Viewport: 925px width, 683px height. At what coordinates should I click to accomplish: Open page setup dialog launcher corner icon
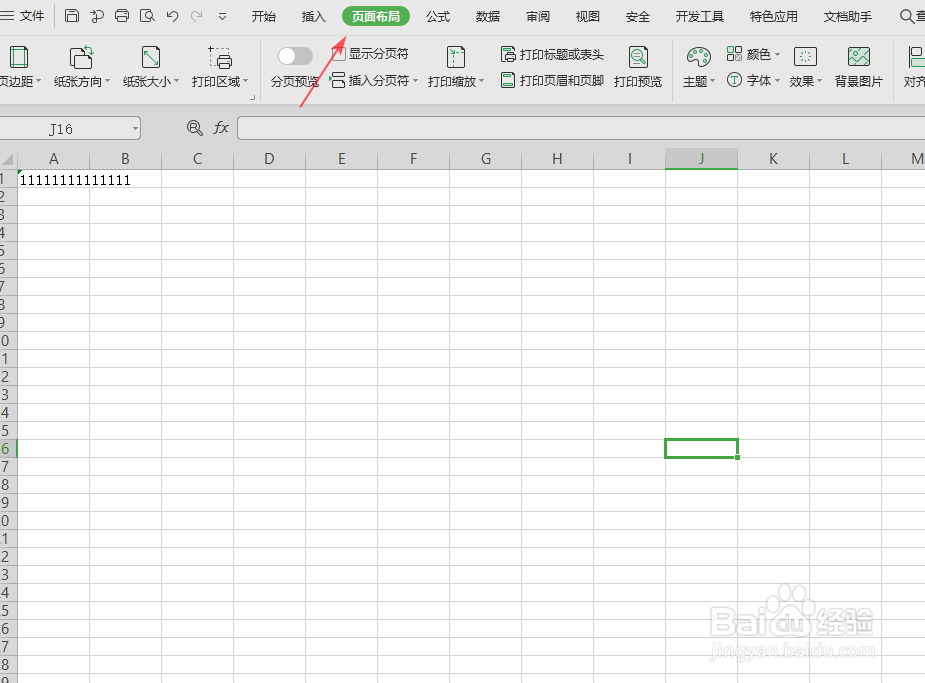(252, 97)
